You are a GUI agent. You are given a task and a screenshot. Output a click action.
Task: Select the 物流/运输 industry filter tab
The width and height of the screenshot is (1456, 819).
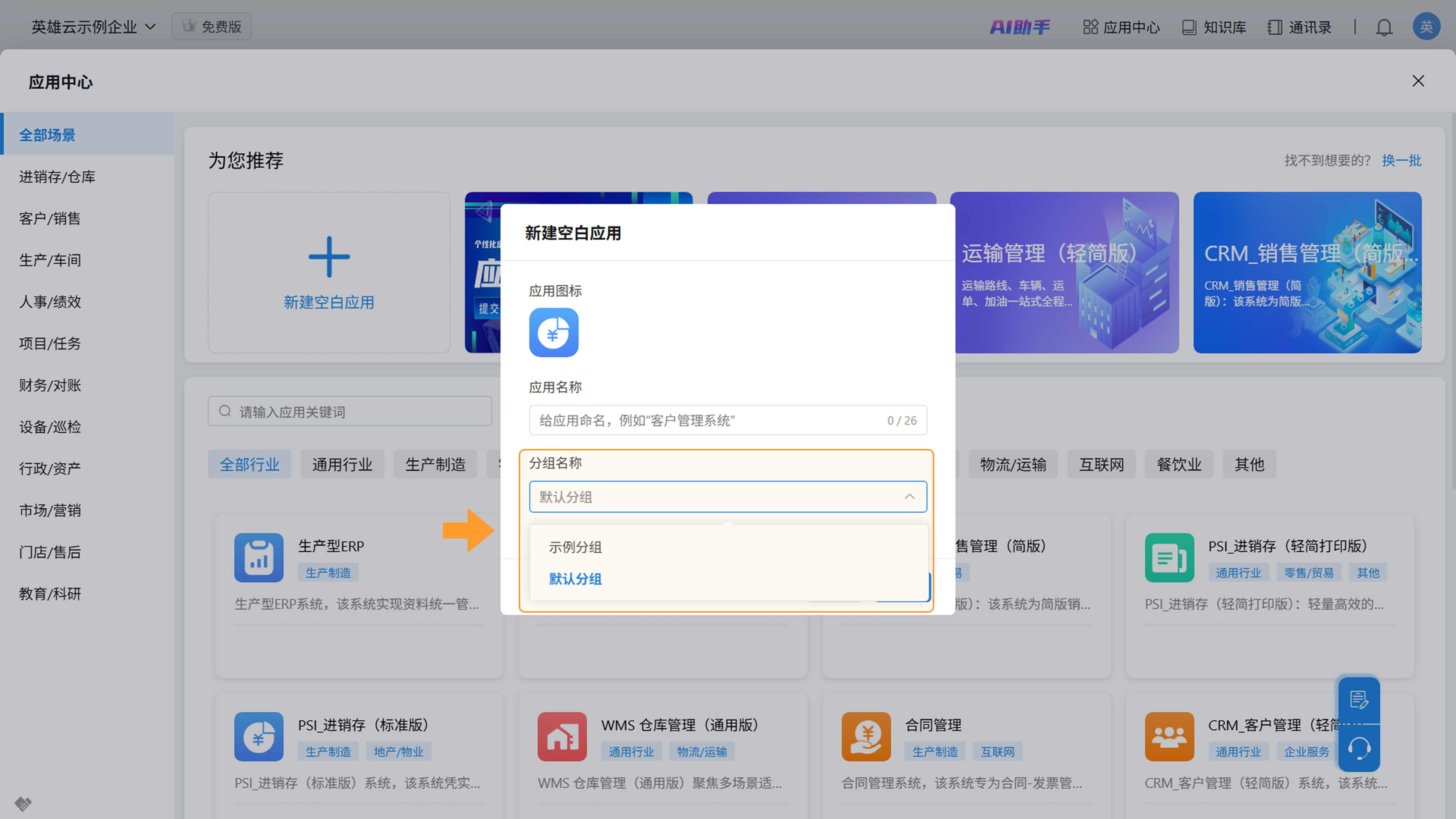tap(1013, 464)
